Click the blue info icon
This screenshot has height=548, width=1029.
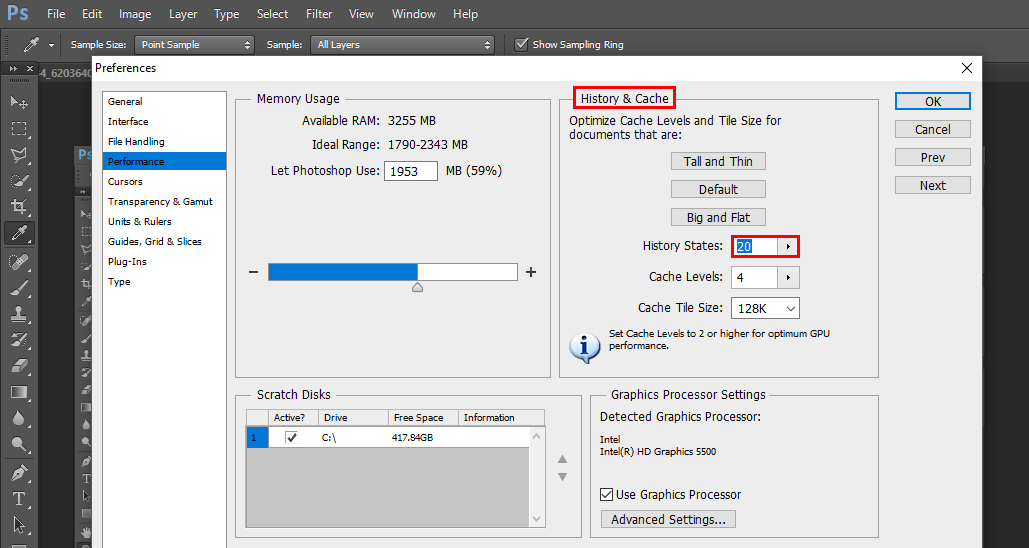pos(584,347)
